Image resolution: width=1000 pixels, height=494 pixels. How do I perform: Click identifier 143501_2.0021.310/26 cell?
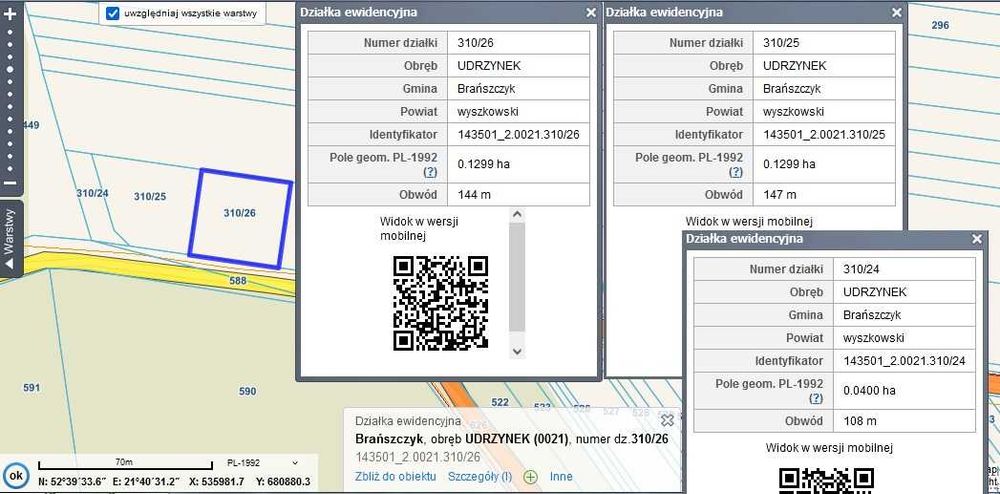point(518,134)
